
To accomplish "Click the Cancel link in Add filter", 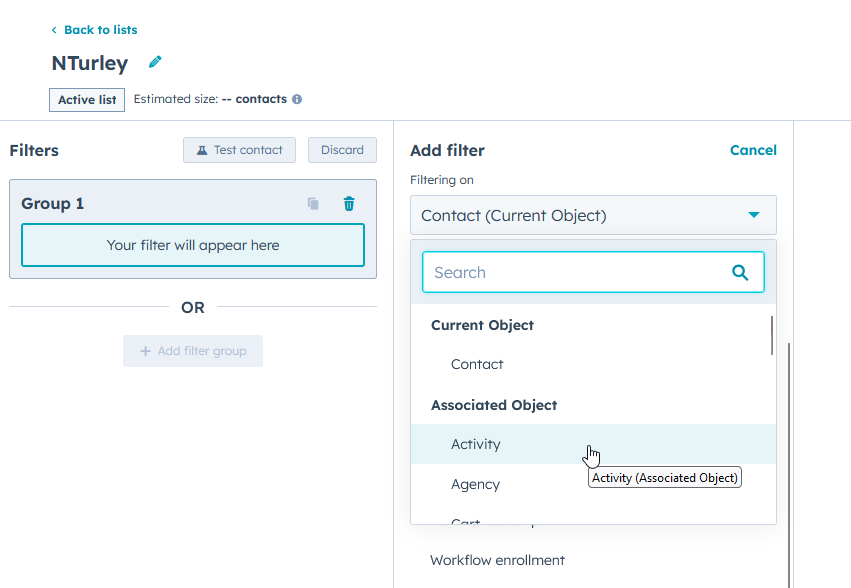I will (753, 150).
